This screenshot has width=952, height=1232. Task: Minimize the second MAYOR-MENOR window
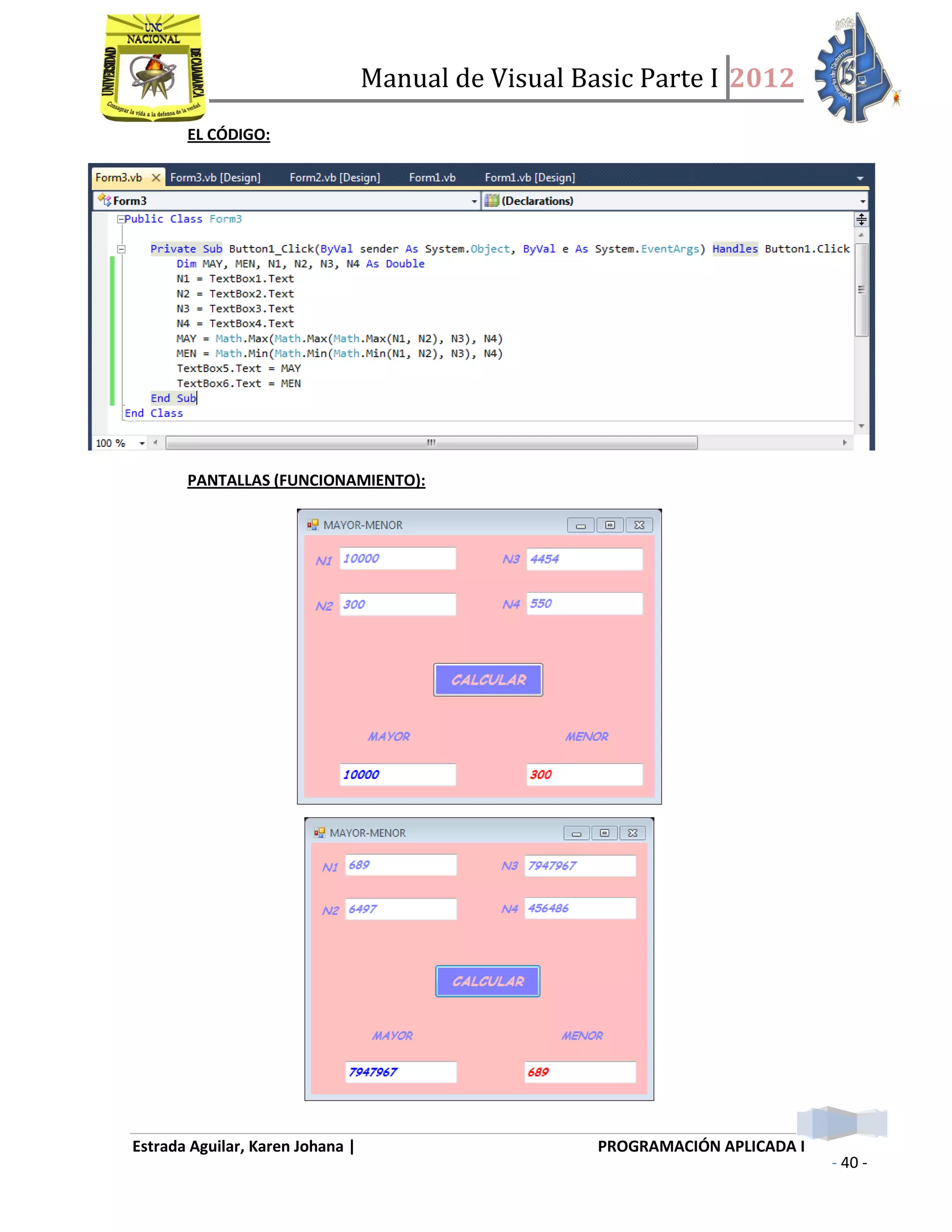point(576,833)
